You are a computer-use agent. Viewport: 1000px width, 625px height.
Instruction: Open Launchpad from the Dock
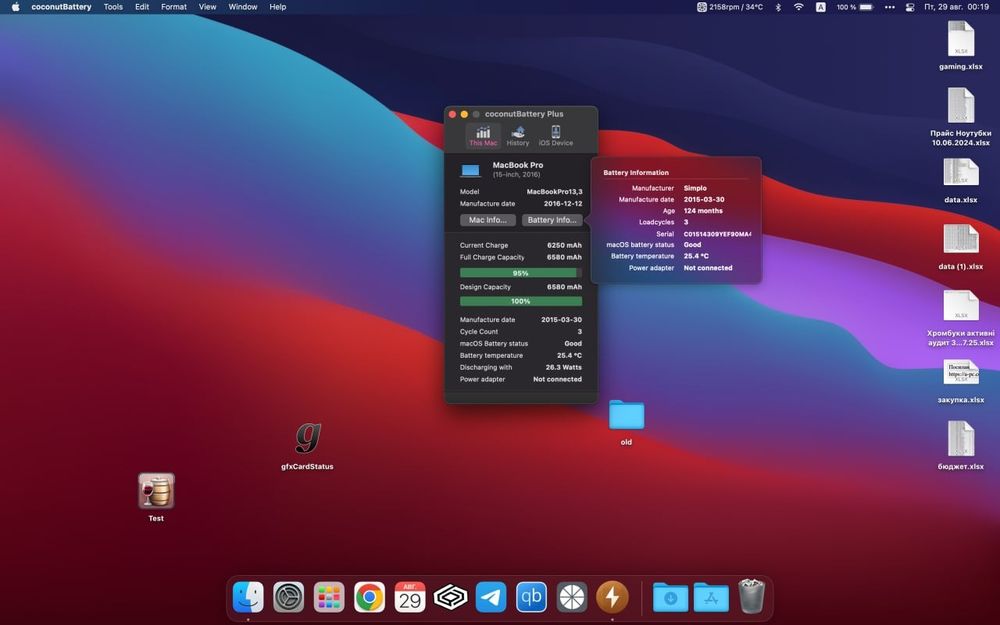pyautogui.click(x=329, y=598)
